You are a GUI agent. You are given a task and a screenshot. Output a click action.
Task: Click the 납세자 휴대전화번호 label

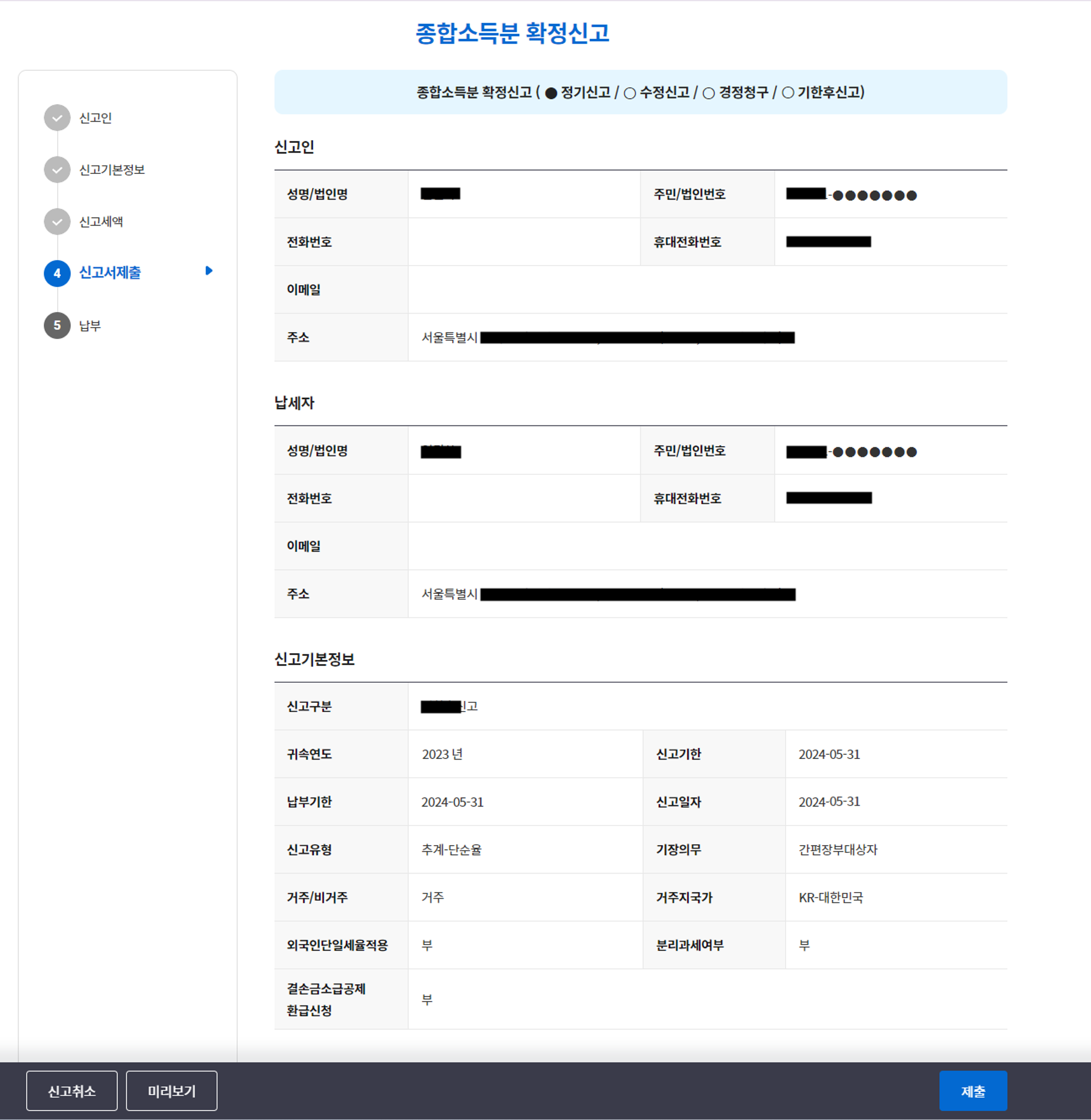[688, 498]
